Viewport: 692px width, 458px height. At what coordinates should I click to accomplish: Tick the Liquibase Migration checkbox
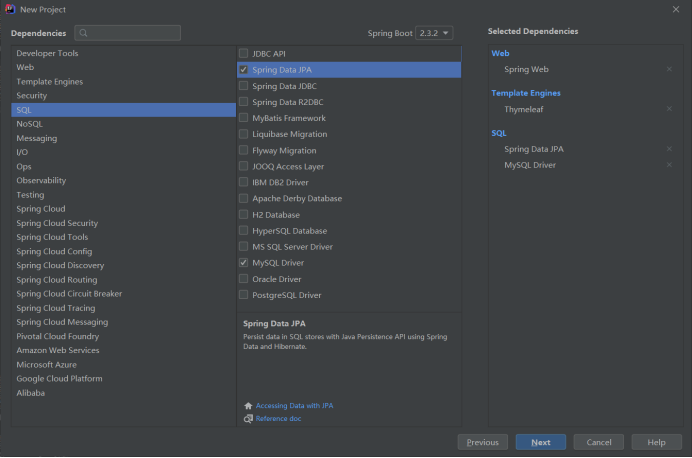click(x=243, y=134)
